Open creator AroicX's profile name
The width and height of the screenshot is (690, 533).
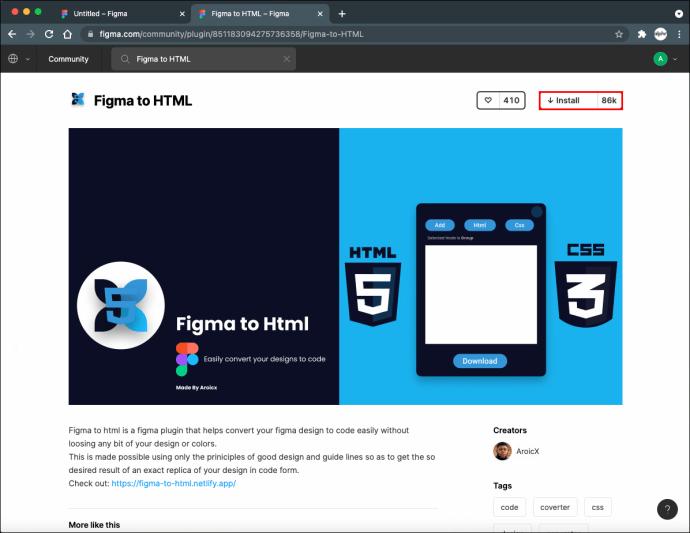[x=528, y=451]
